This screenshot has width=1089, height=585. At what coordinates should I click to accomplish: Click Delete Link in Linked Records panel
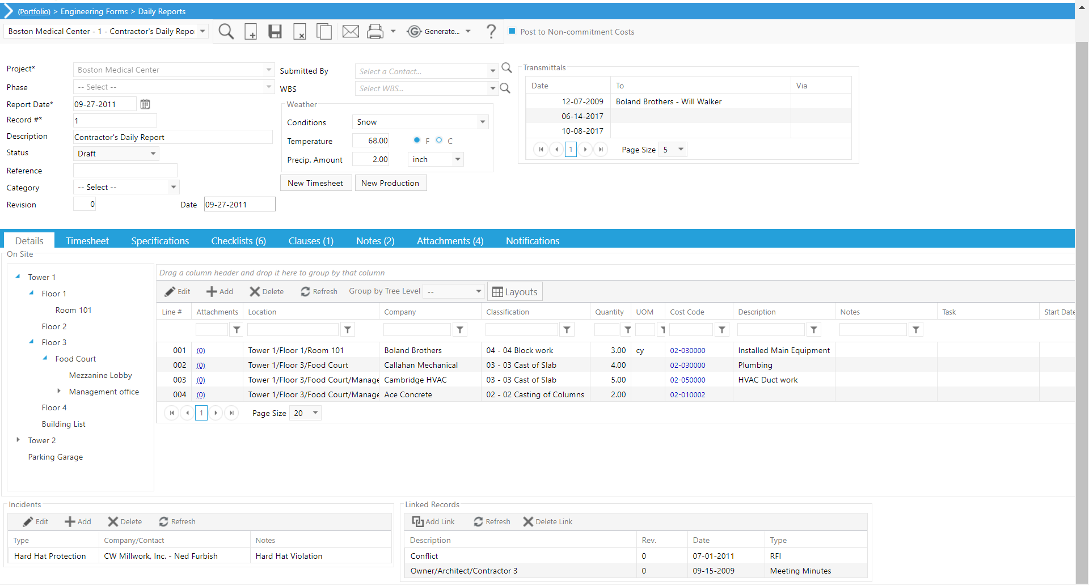(x=548, y=522)
